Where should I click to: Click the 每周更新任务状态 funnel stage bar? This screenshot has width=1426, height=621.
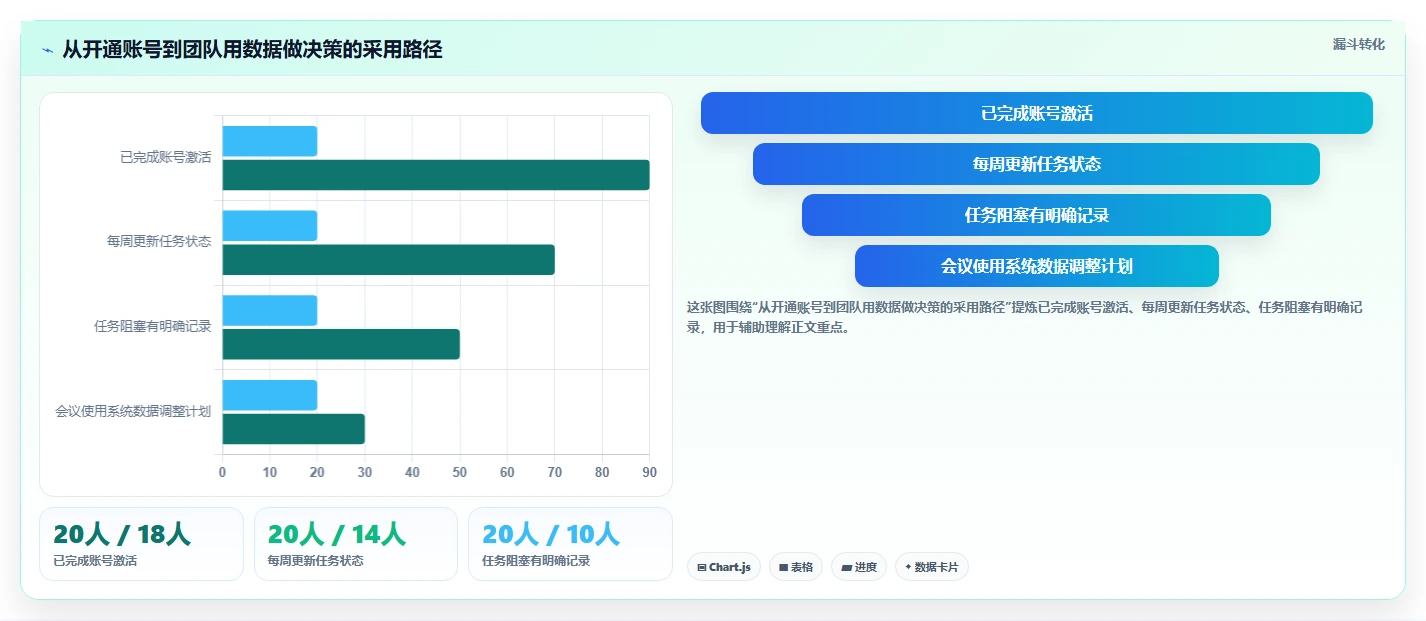1036,164
